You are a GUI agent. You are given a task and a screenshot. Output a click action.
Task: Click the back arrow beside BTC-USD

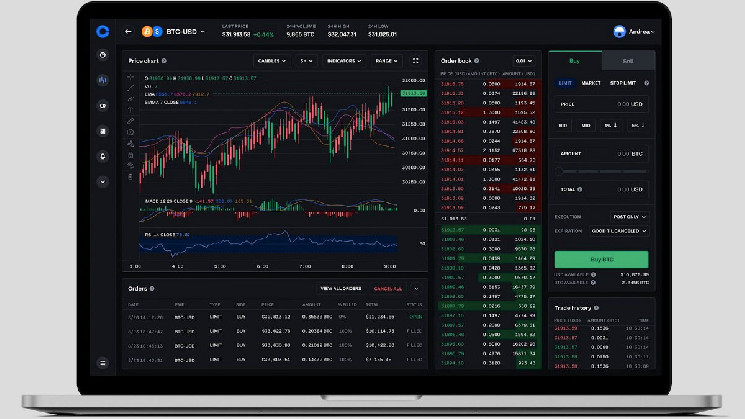[x=128, y=31]
